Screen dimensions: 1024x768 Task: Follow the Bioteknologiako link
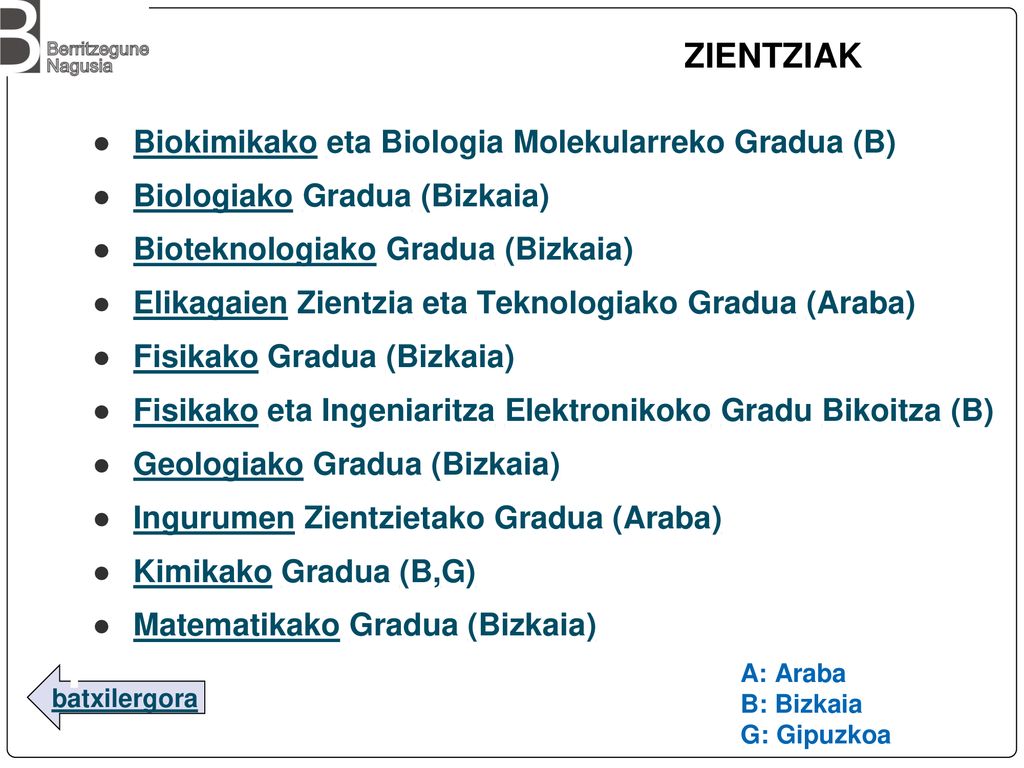(255, 250)
